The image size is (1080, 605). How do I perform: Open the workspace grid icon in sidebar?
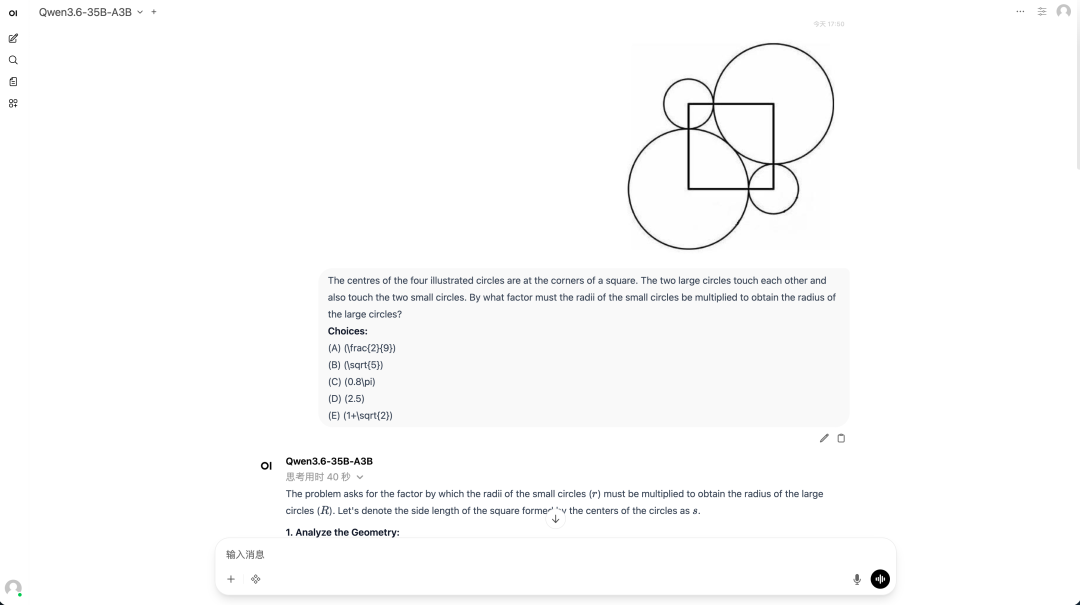click(x=13, y=103)
